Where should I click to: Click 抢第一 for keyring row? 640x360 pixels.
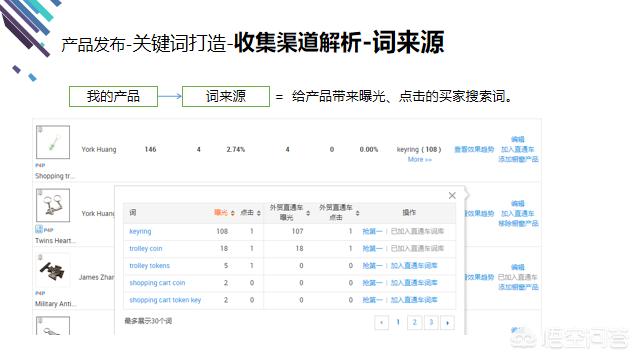(372, 231)
